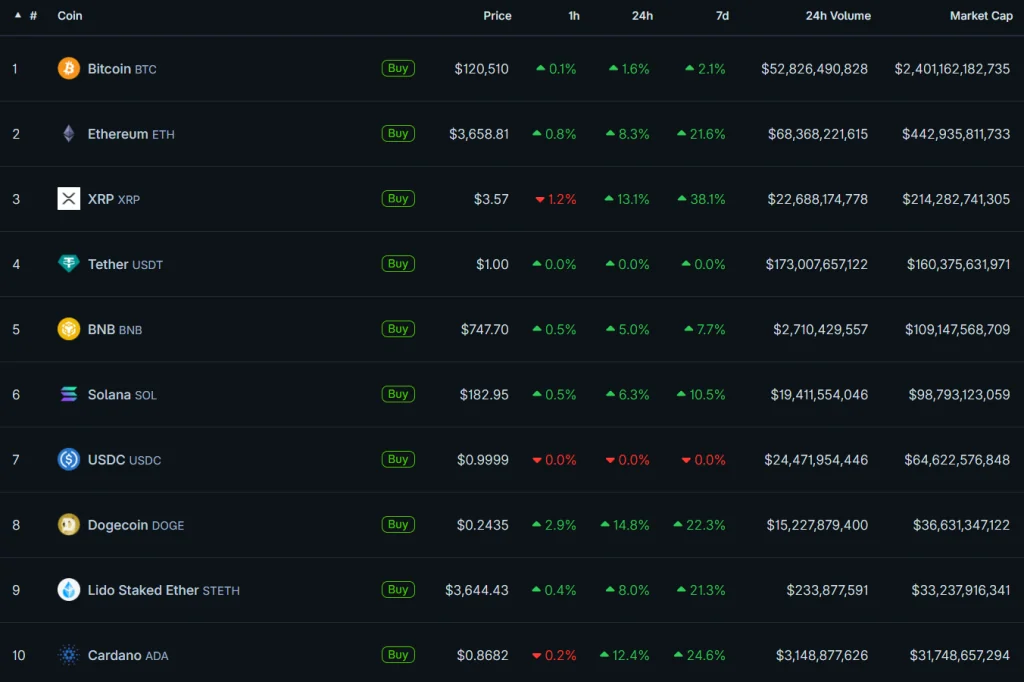Click Cardano market cap $31,748,657,294
Image resolution: width=1024 pixels, height=682 pixels.
(x=959, y=655)
